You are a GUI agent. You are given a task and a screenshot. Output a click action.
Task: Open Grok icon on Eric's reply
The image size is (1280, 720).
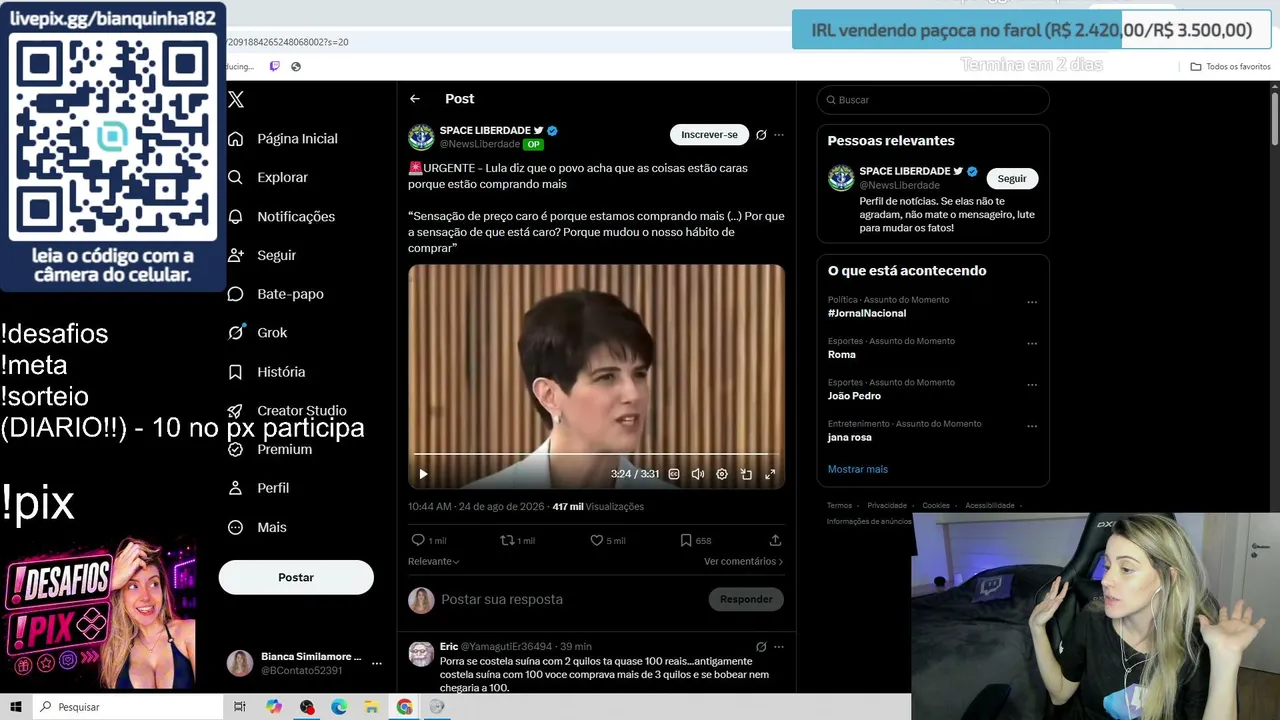(x=761, y=647)
